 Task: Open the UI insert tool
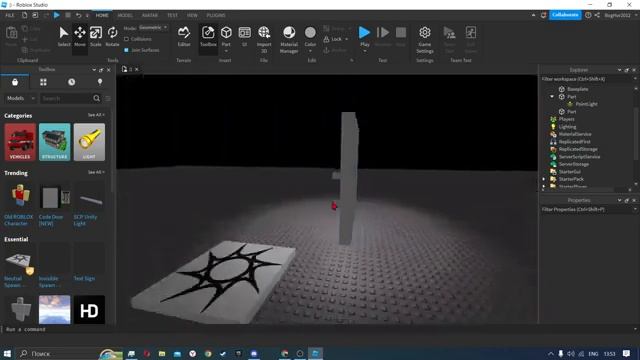point(244,36)
